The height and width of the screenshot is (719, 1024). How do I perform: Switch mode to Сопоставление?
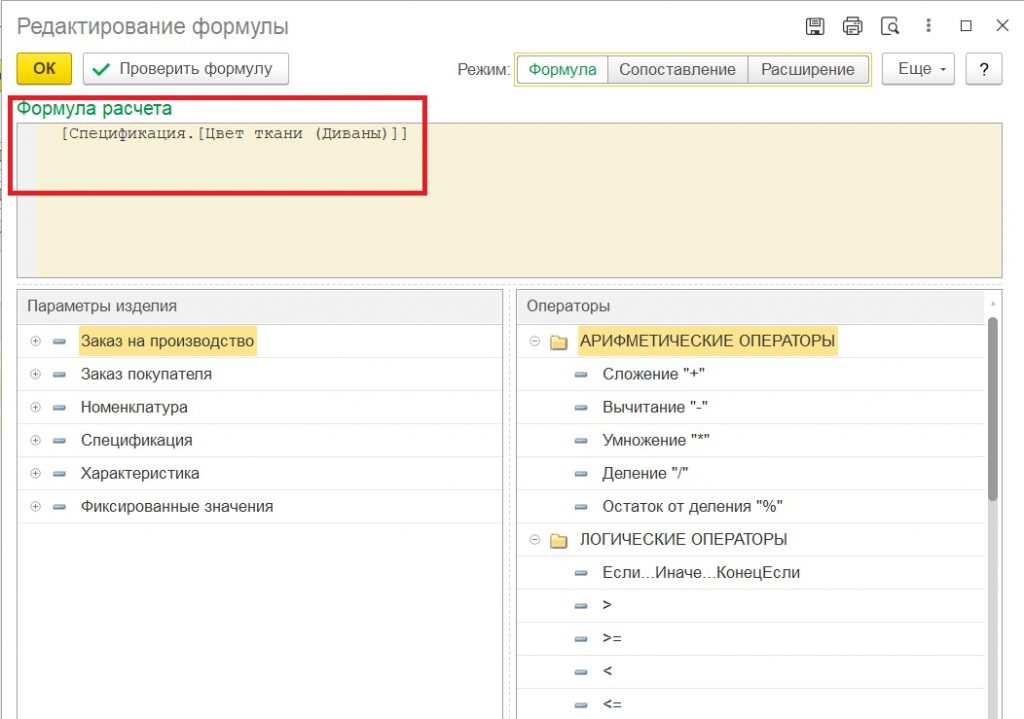[x=677, y=69]
